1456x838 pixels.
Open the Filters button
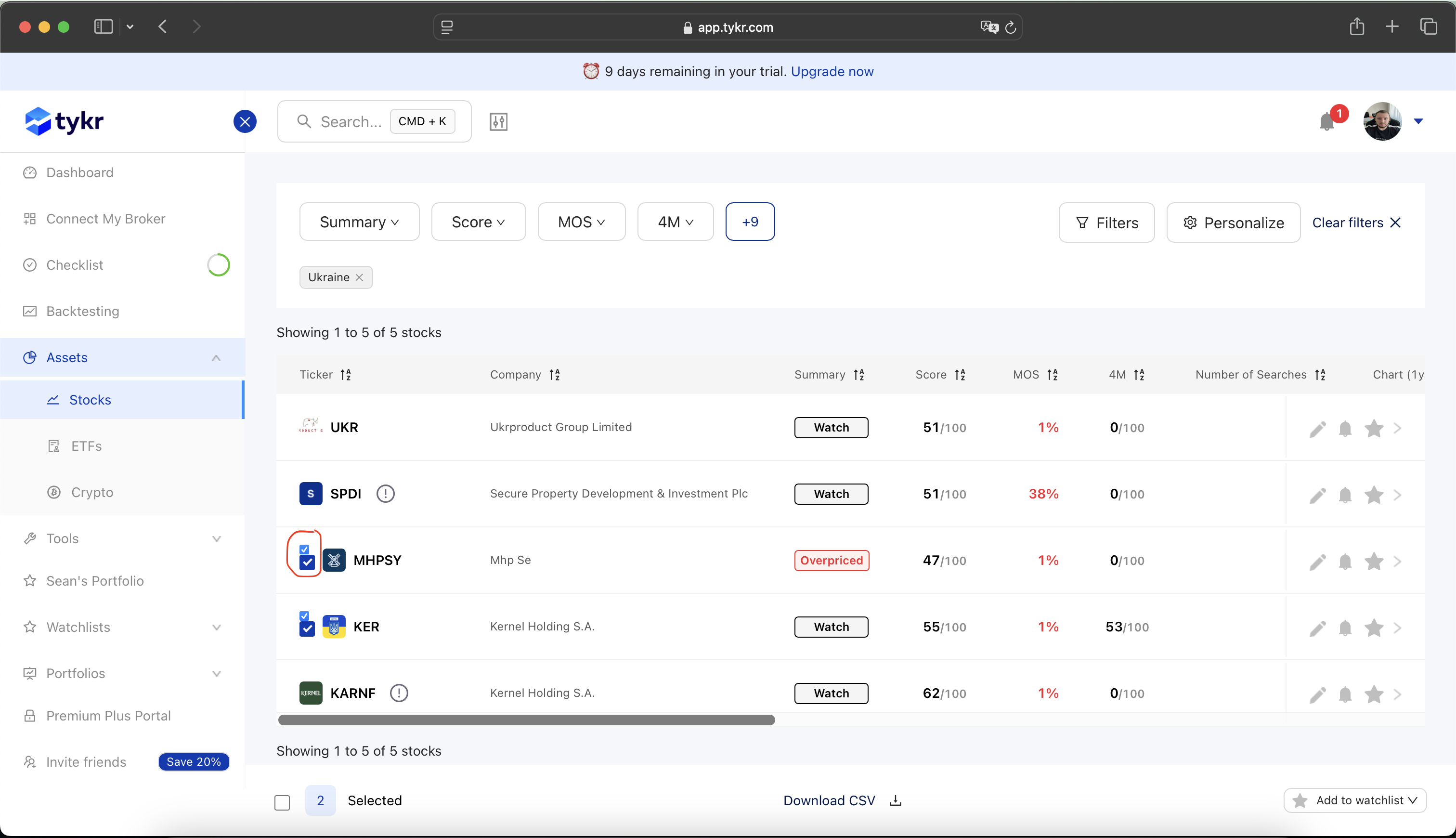[1106, 223]
